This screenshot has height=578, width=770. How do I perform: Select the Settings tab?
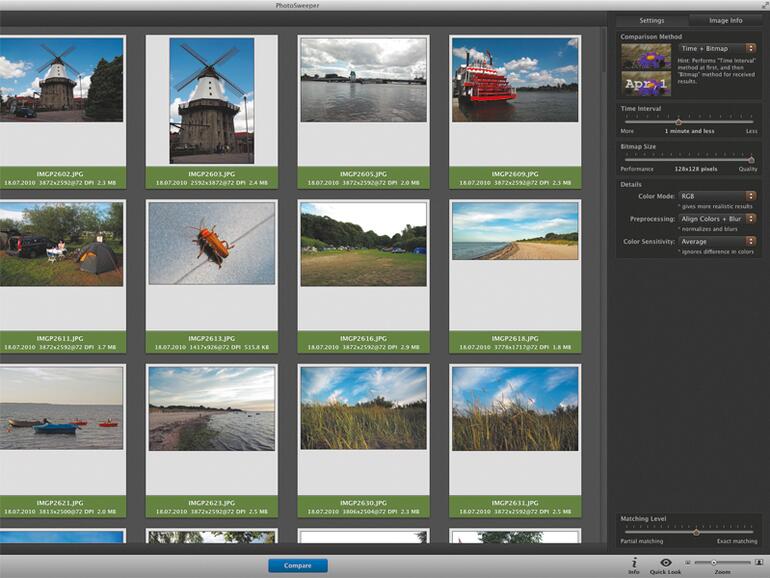652,20
